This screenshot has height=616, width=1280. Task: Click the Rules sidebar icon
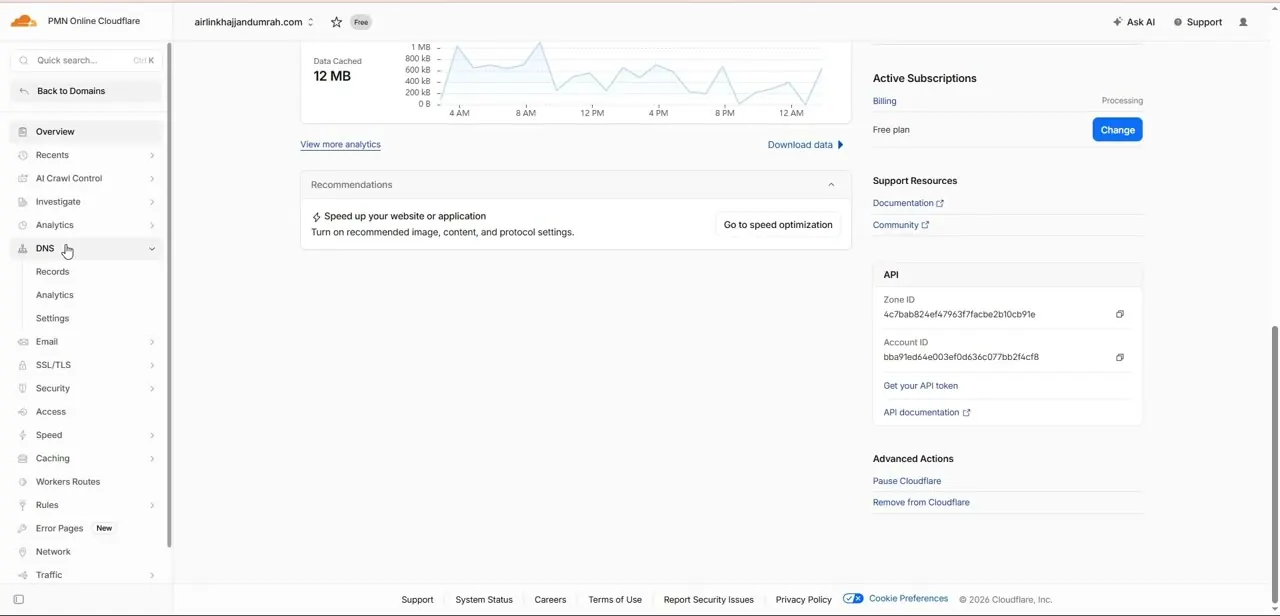coord(22,505)
